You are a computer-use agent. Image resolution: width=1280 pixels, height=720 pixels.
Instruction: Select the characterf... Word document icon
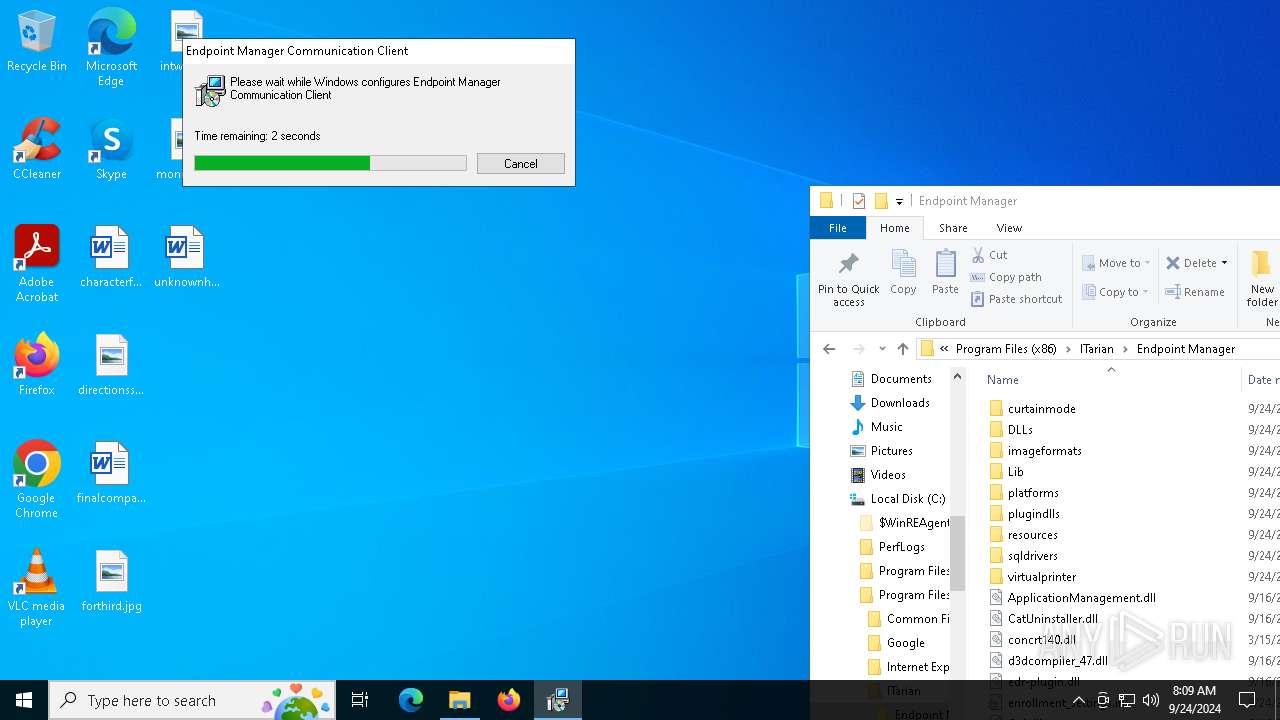pyautogui.click(x=111, y=257)
